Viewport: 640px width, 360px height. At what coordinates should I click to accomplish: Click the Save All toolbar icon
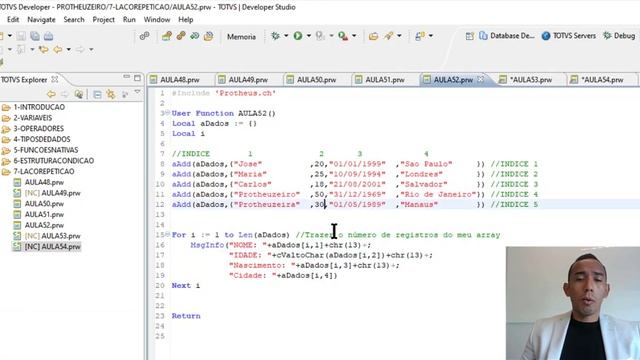point(35,36)
